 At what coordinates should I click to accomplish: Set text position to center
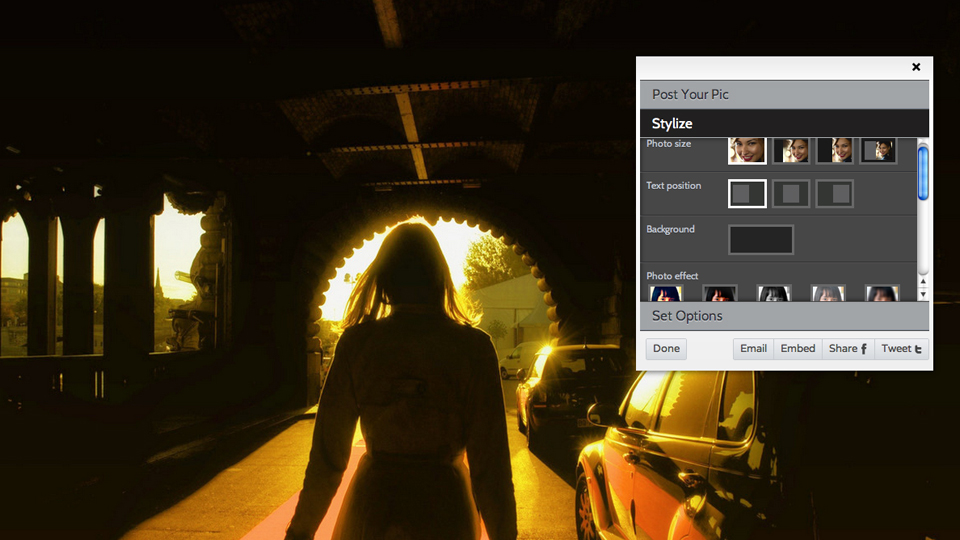pos(791,194)
